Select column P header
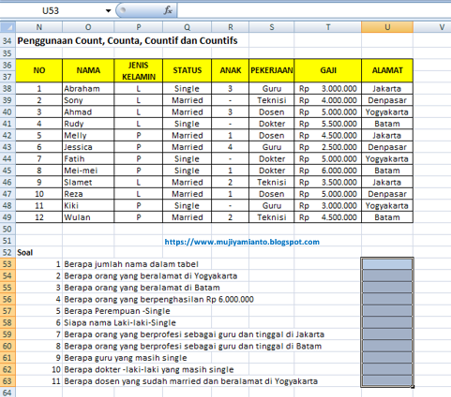 pos(139,27)
